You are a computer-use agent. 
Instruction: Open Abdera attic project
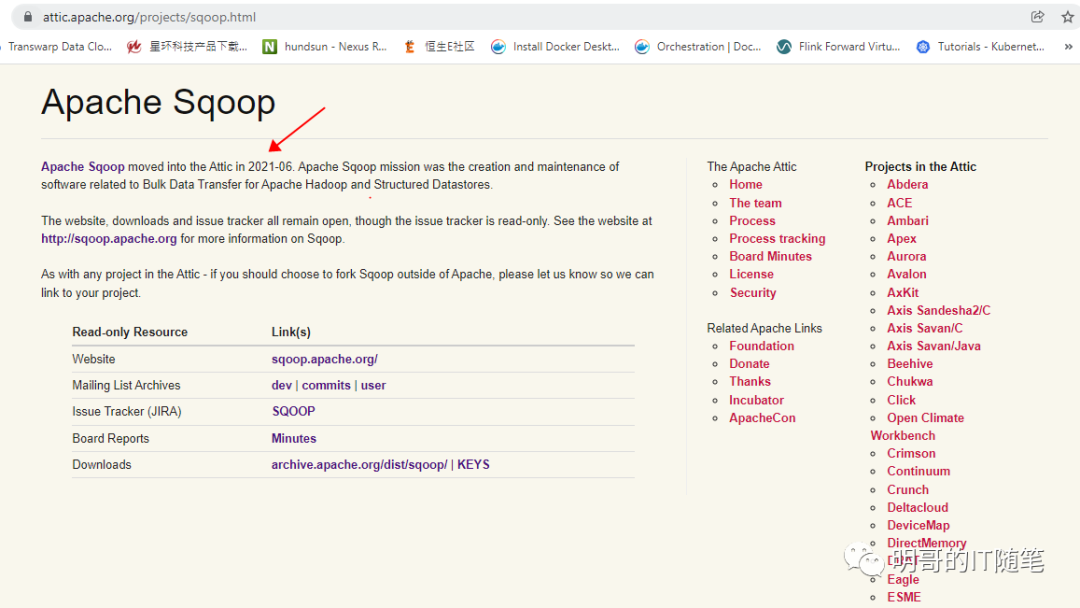pos(907,185)
